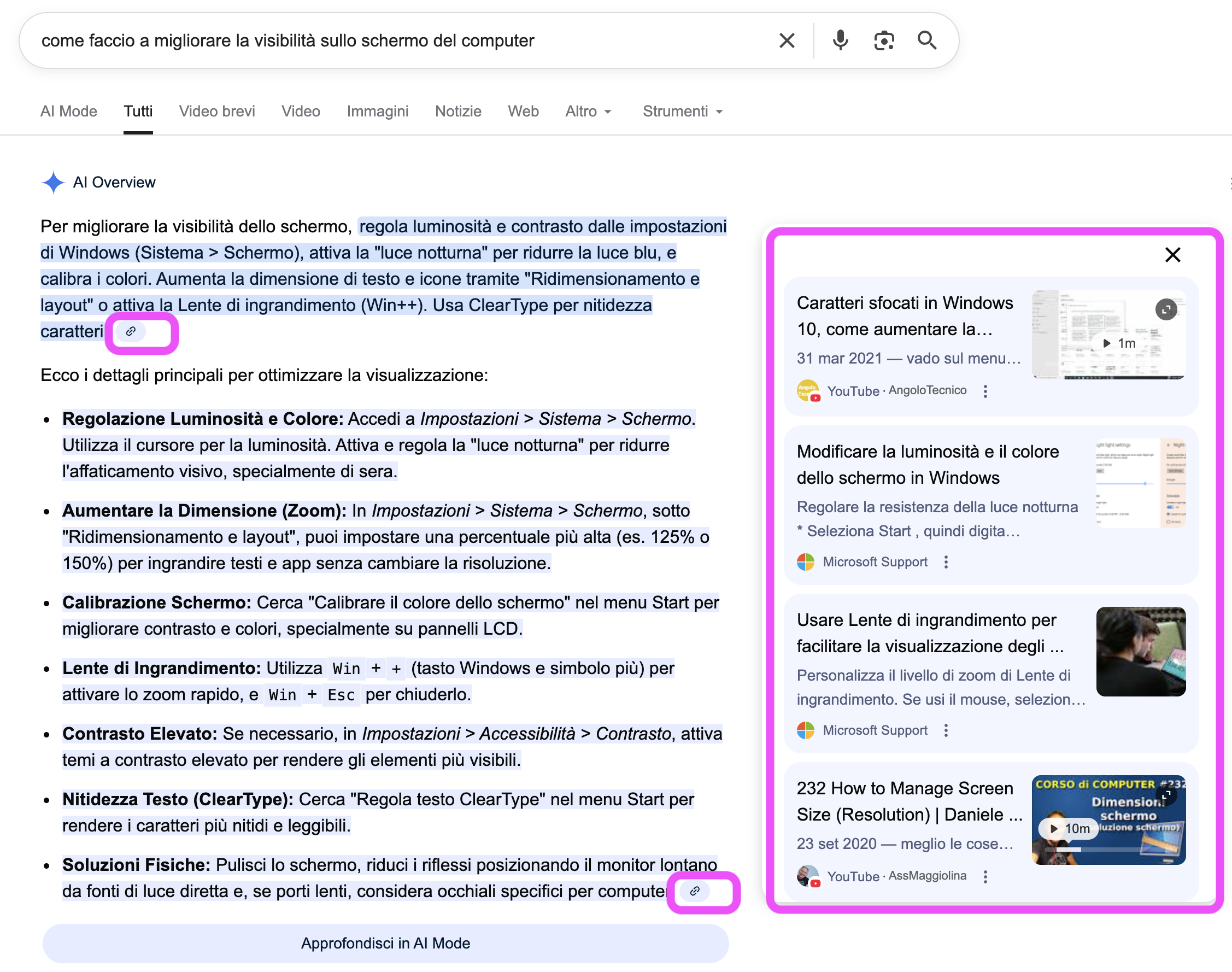Viewport: 1232px width, 972px height.
Task: Click the Microsoft Support logo icon
Action: 806,561
